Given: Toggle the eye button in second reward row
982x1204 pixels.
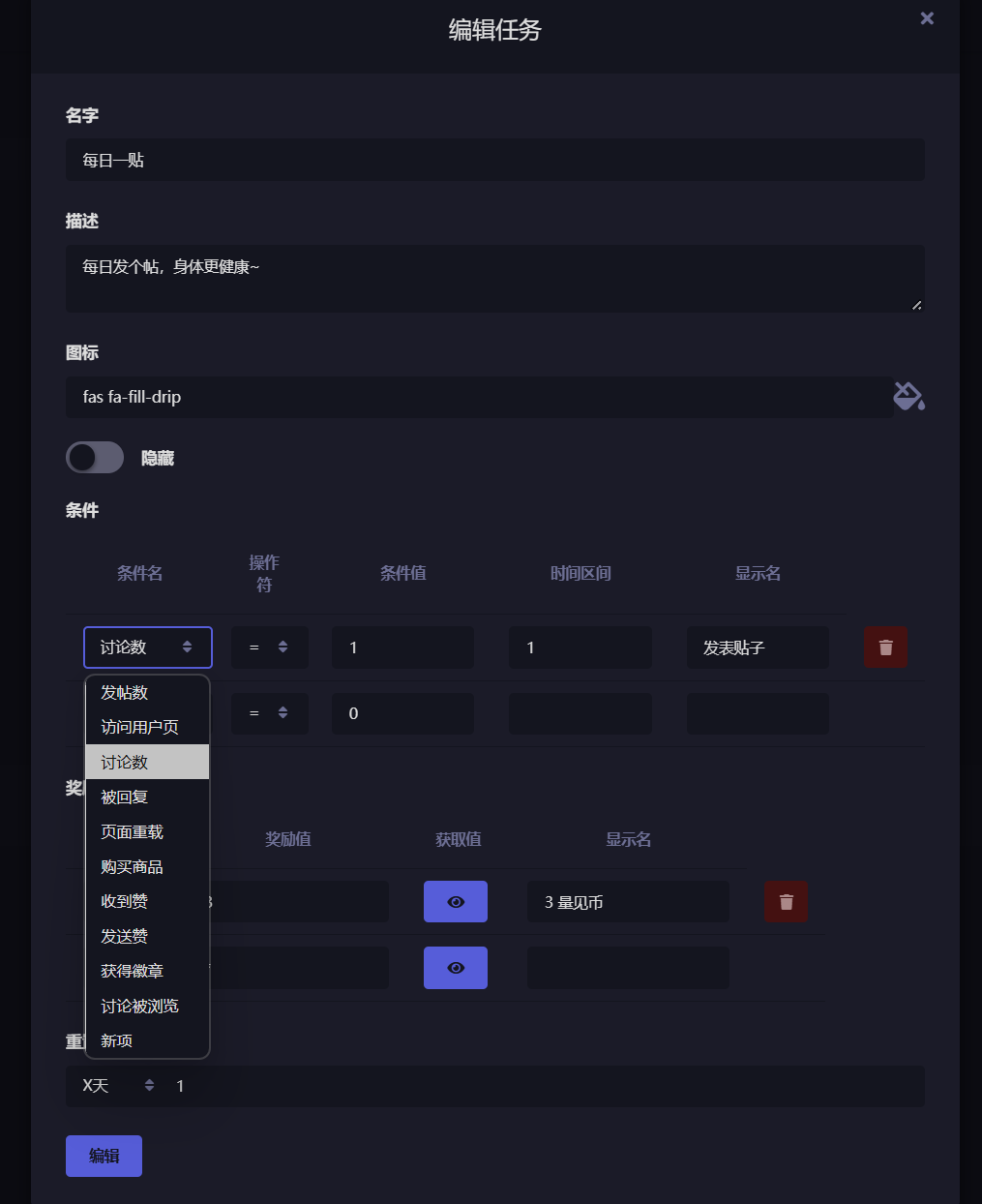Looking at the screenshot, I should tap(456, 967).
